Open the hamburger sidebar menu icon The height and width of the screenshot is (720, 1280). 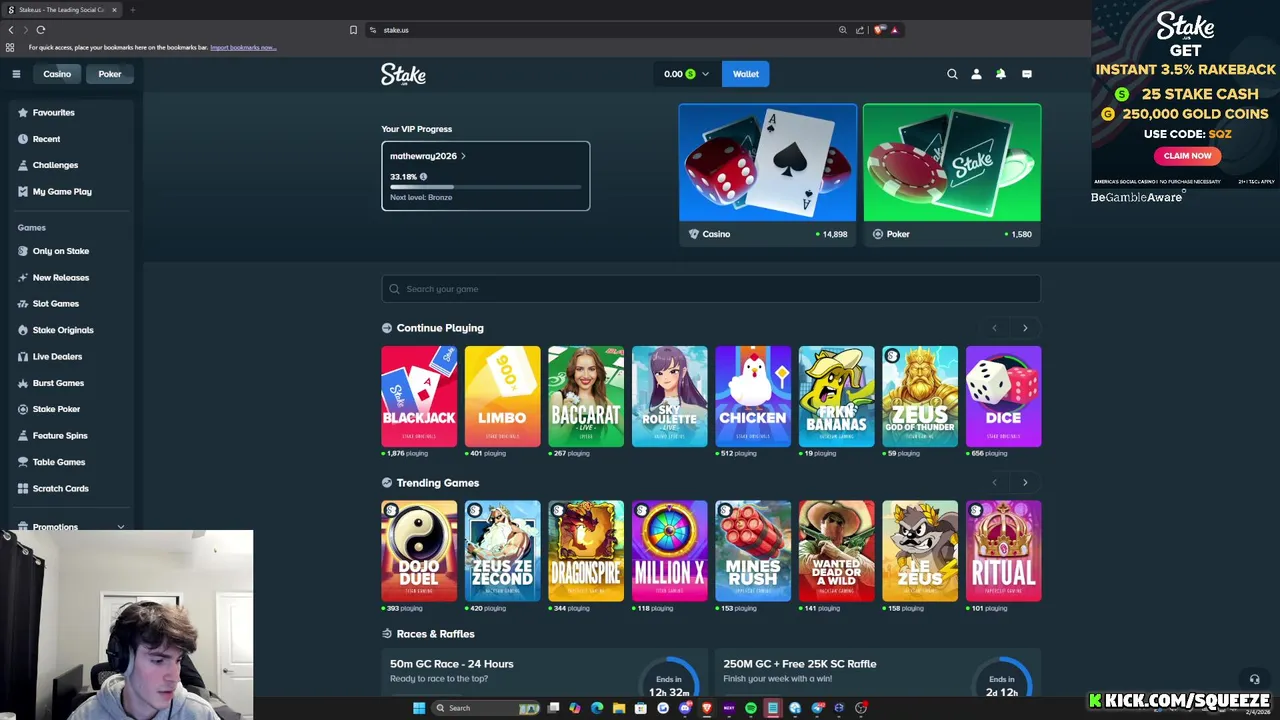[16, 74]
